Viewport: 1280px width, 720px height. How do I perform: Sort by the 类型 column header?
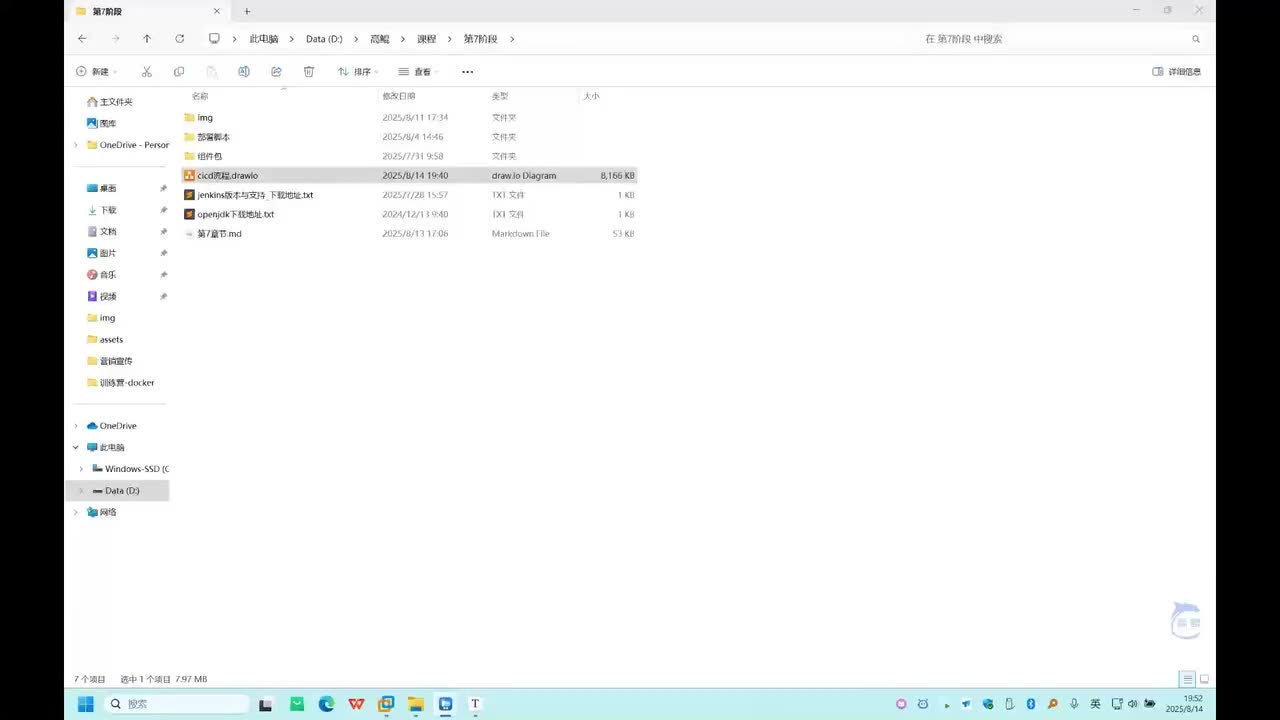500,96
